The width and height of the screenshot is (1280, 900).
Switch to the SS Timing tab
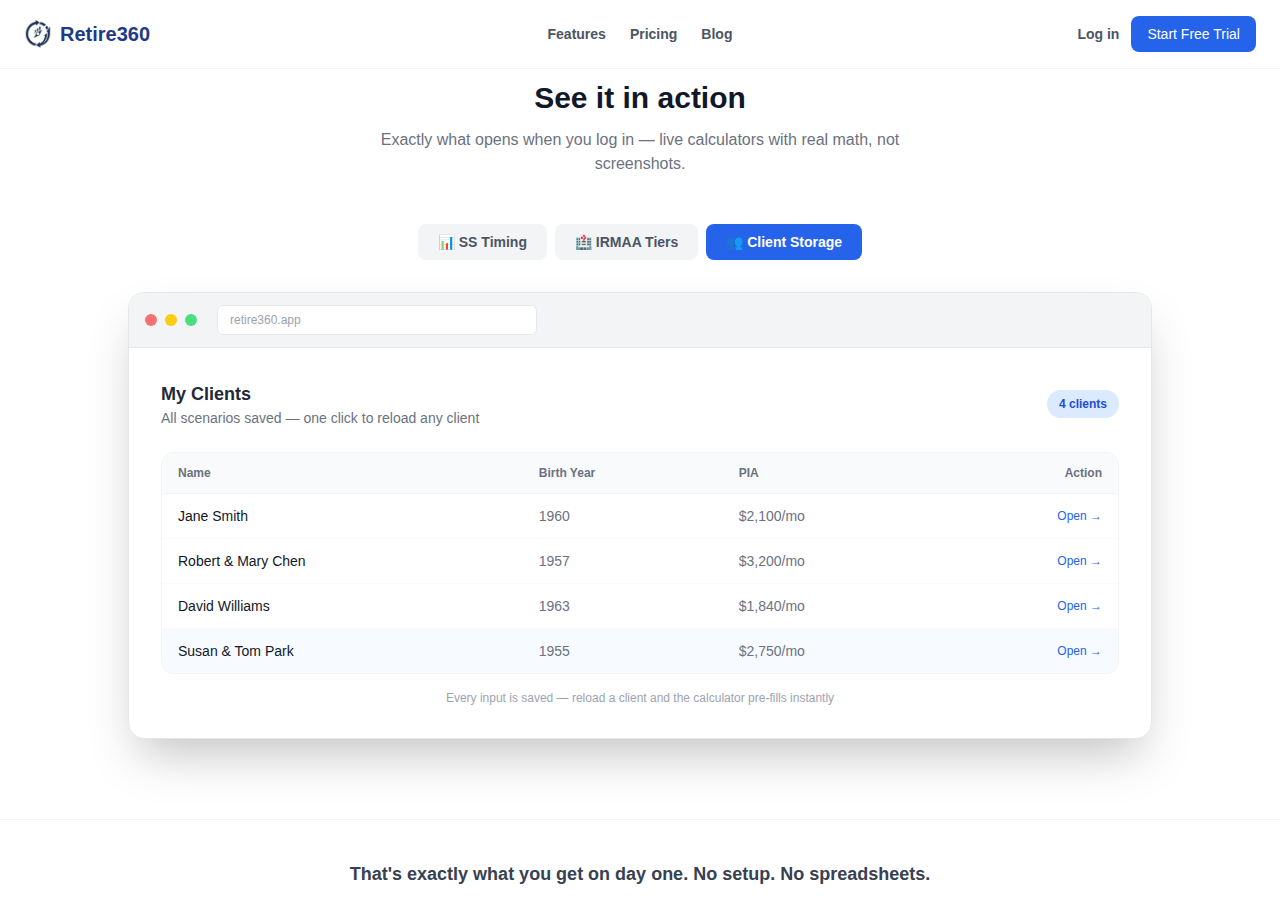(482, 242)
